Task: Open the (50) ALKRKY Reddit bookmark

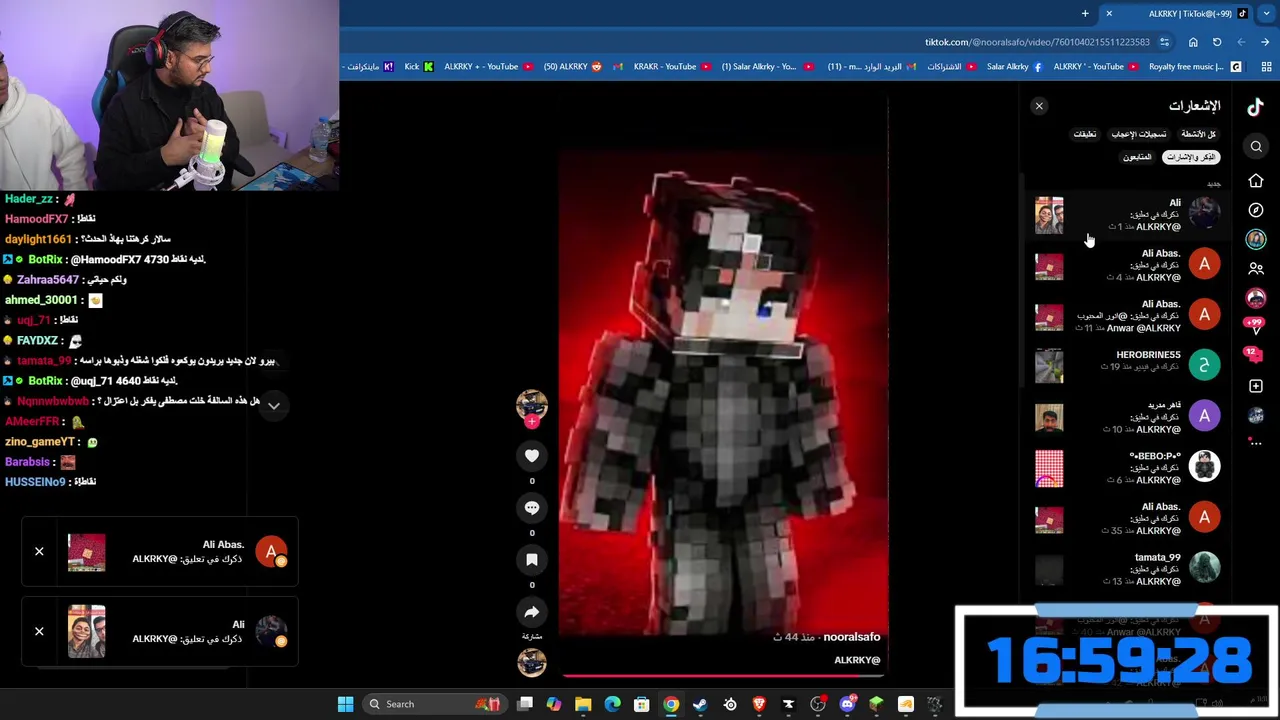Action: click(573, 67)
